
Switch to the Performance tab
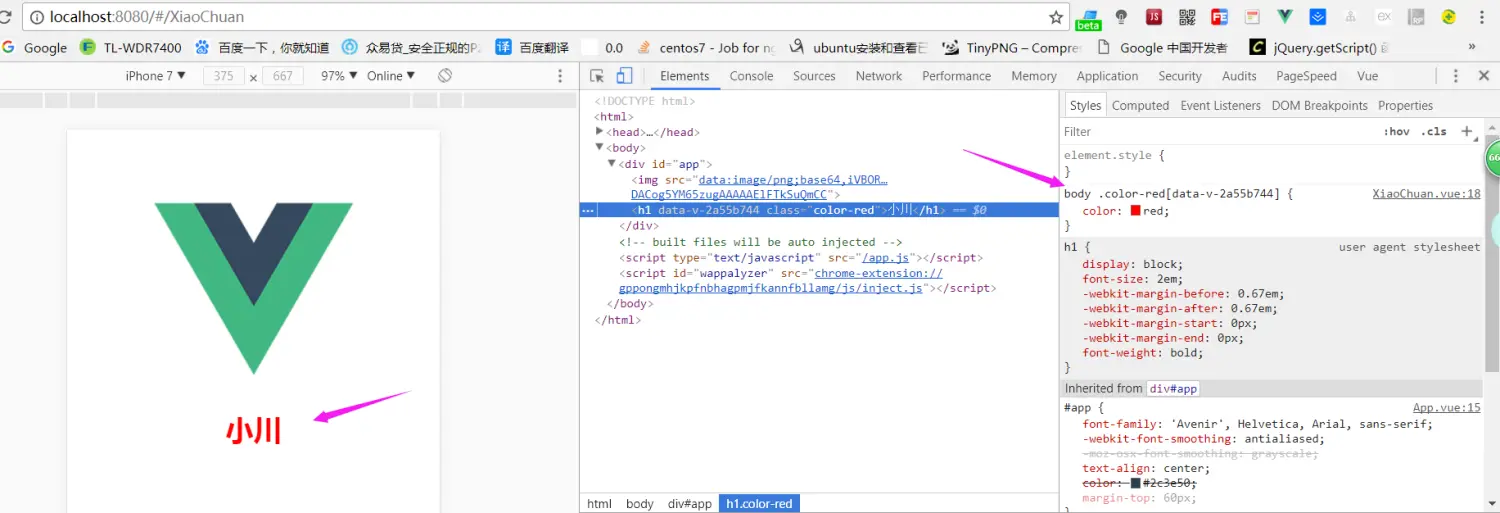click(x=956, y=76)
